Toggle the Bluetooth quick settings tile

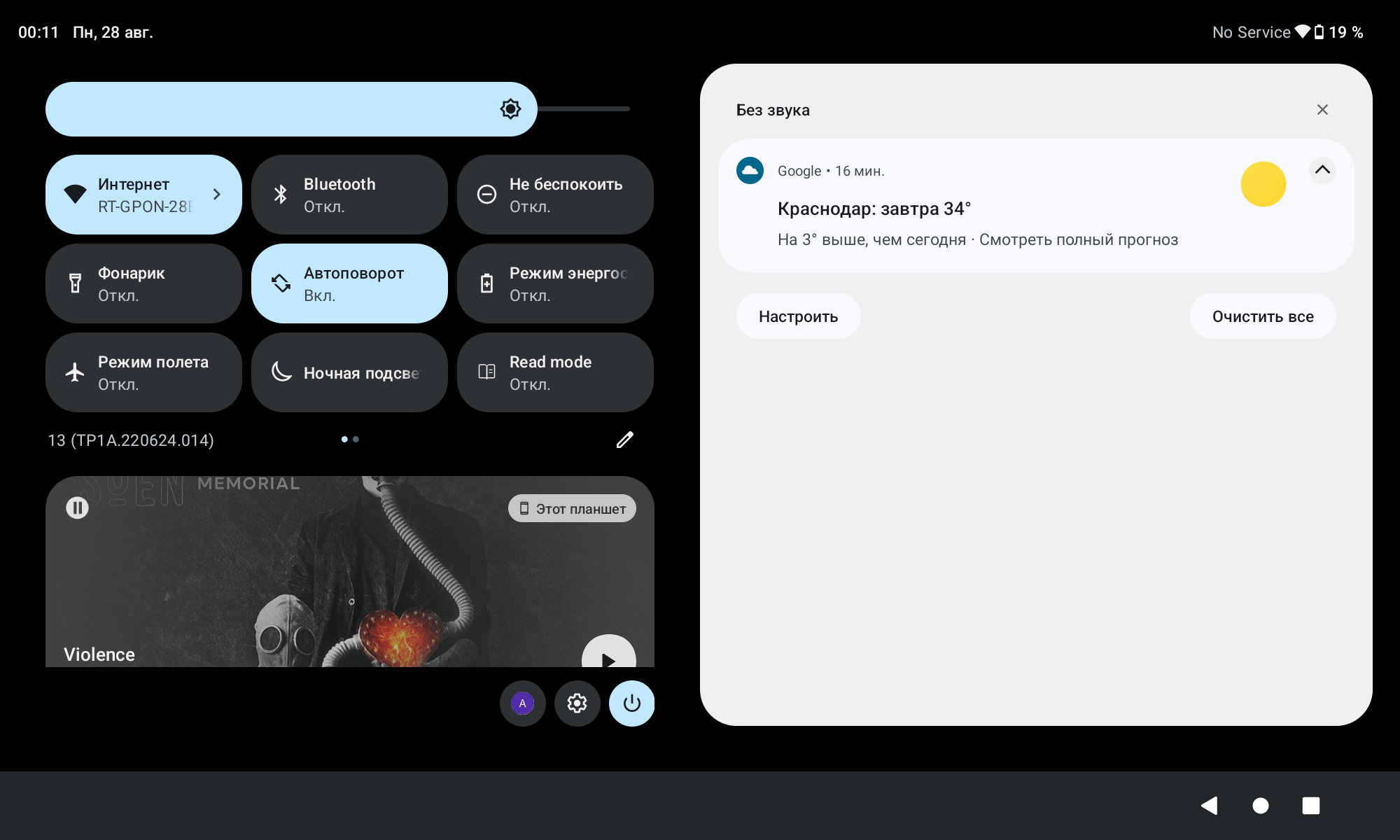coord(349,195)
